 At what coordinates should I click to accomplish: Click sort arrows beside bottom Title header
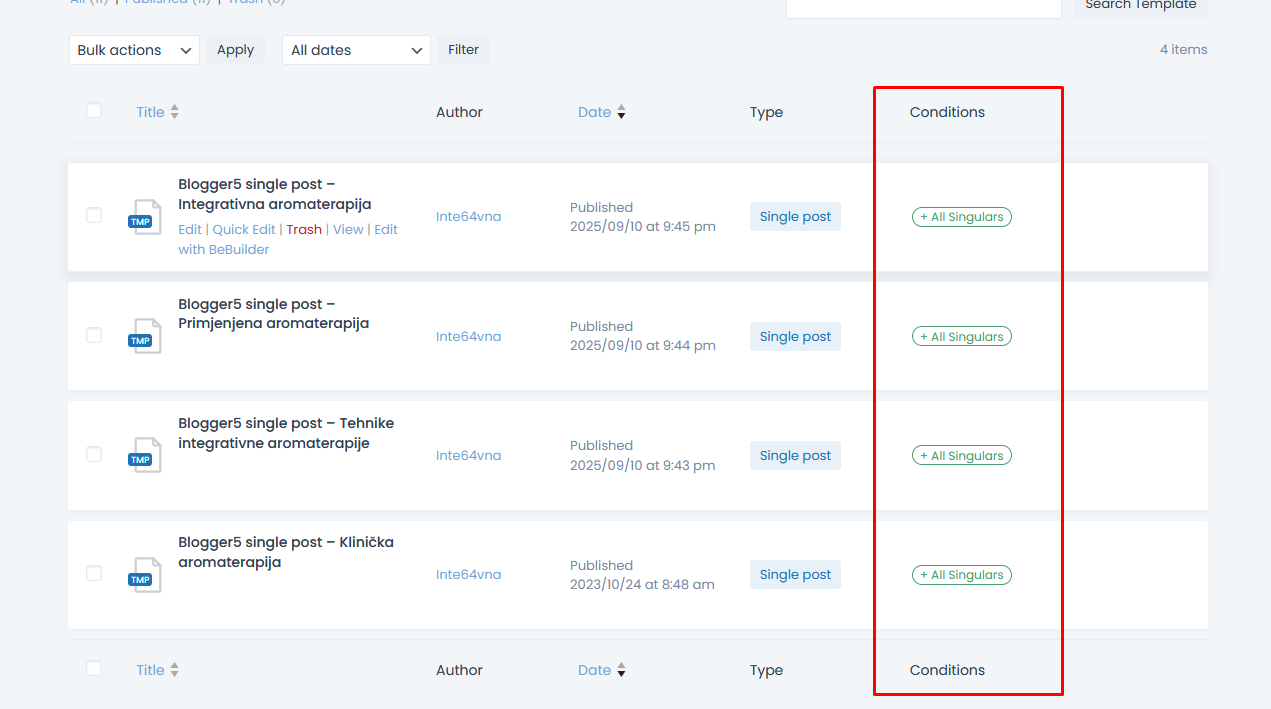click(175, 670)
